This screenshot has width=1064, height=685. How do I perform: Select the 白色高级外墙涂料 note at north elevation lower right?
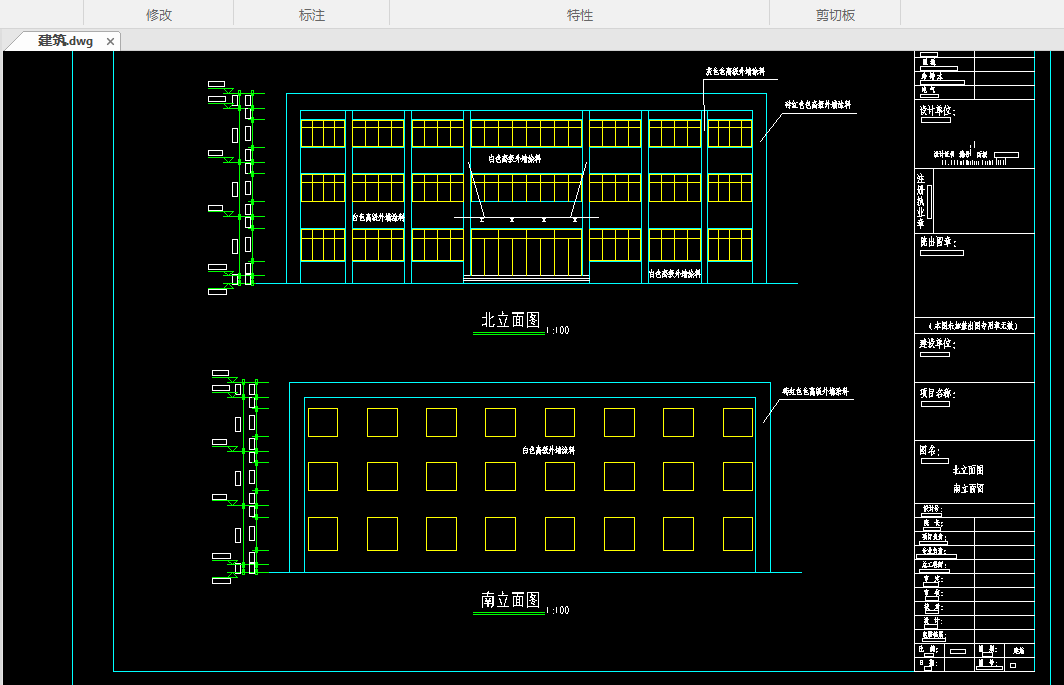674,274
